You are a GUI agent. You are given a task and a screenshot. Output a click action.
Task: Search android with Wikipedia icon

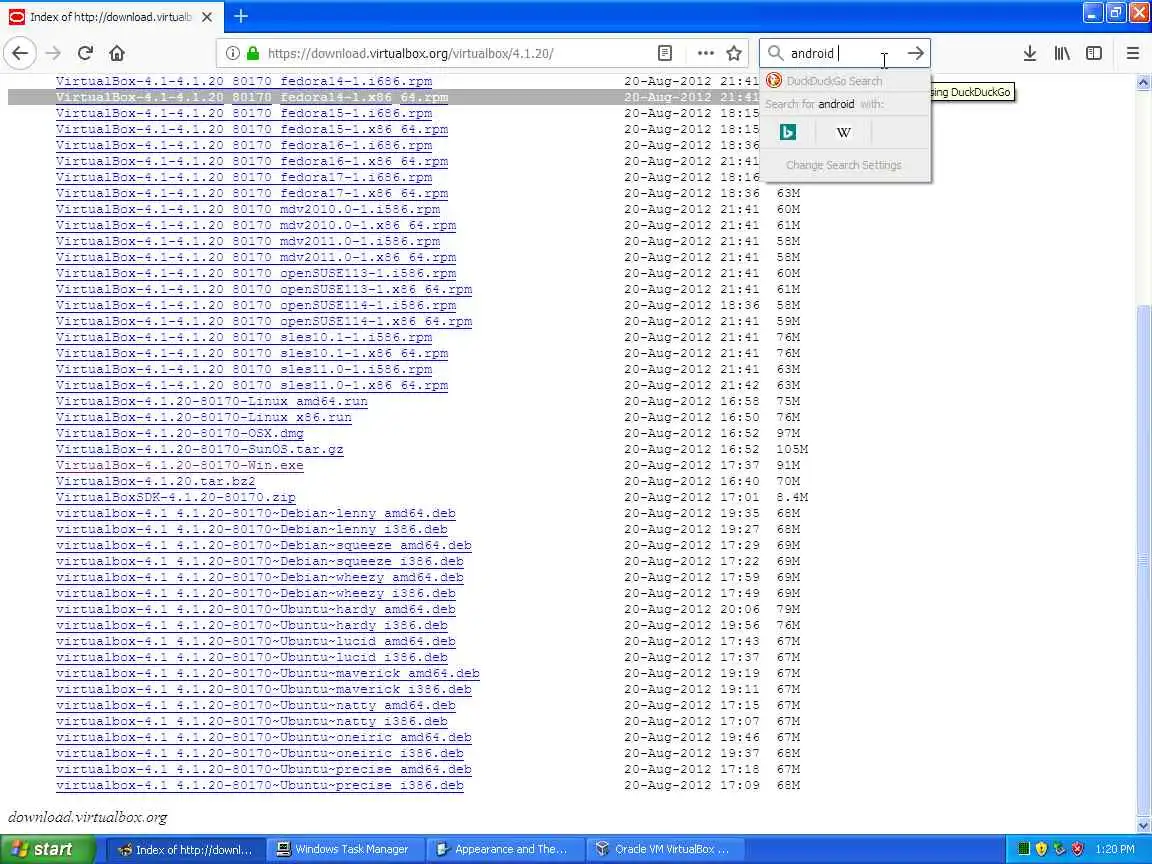coord(843,132)
